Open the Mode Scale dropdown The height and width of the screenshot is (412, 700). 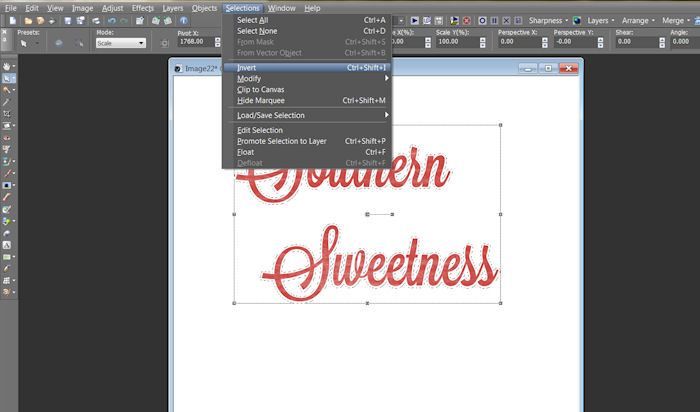coord(119,43)
